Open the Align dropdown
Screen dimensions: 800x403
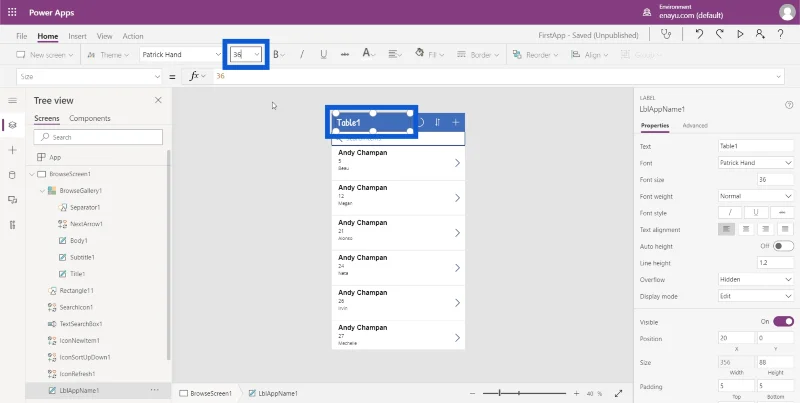click(590, 55)
